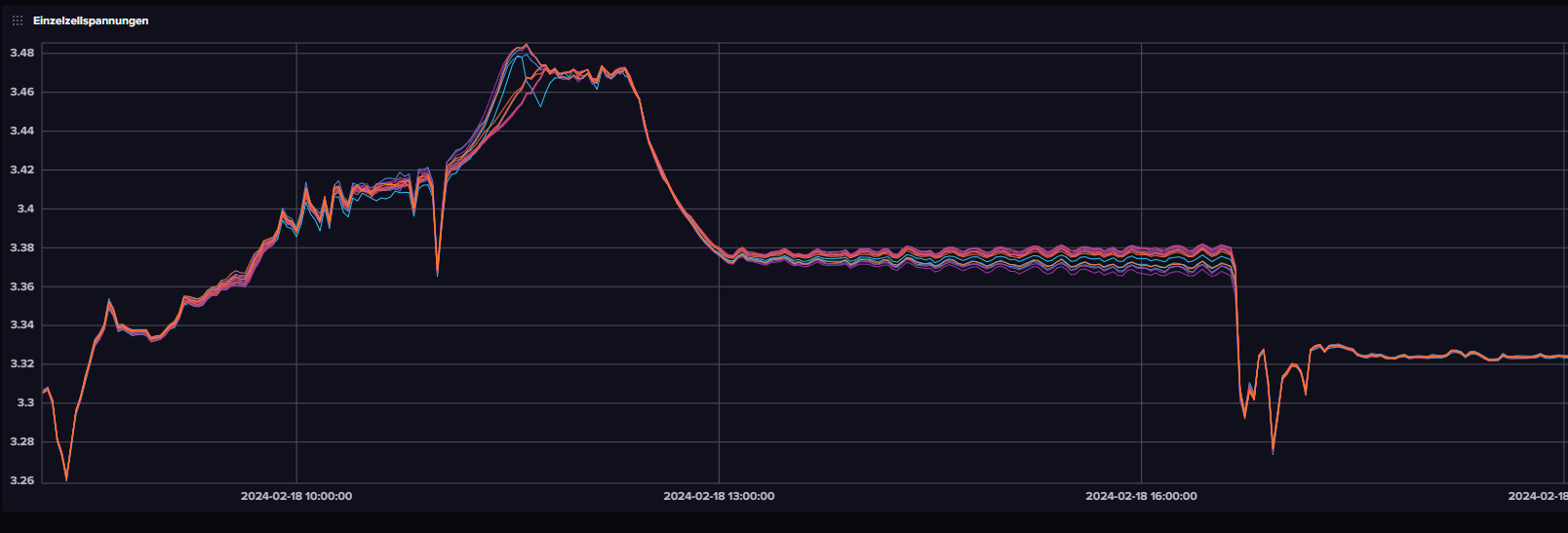This screenshot has width=1568, height=533.
Task: Click the Einzelzellspannungen panel title
Action: point(91,20)
